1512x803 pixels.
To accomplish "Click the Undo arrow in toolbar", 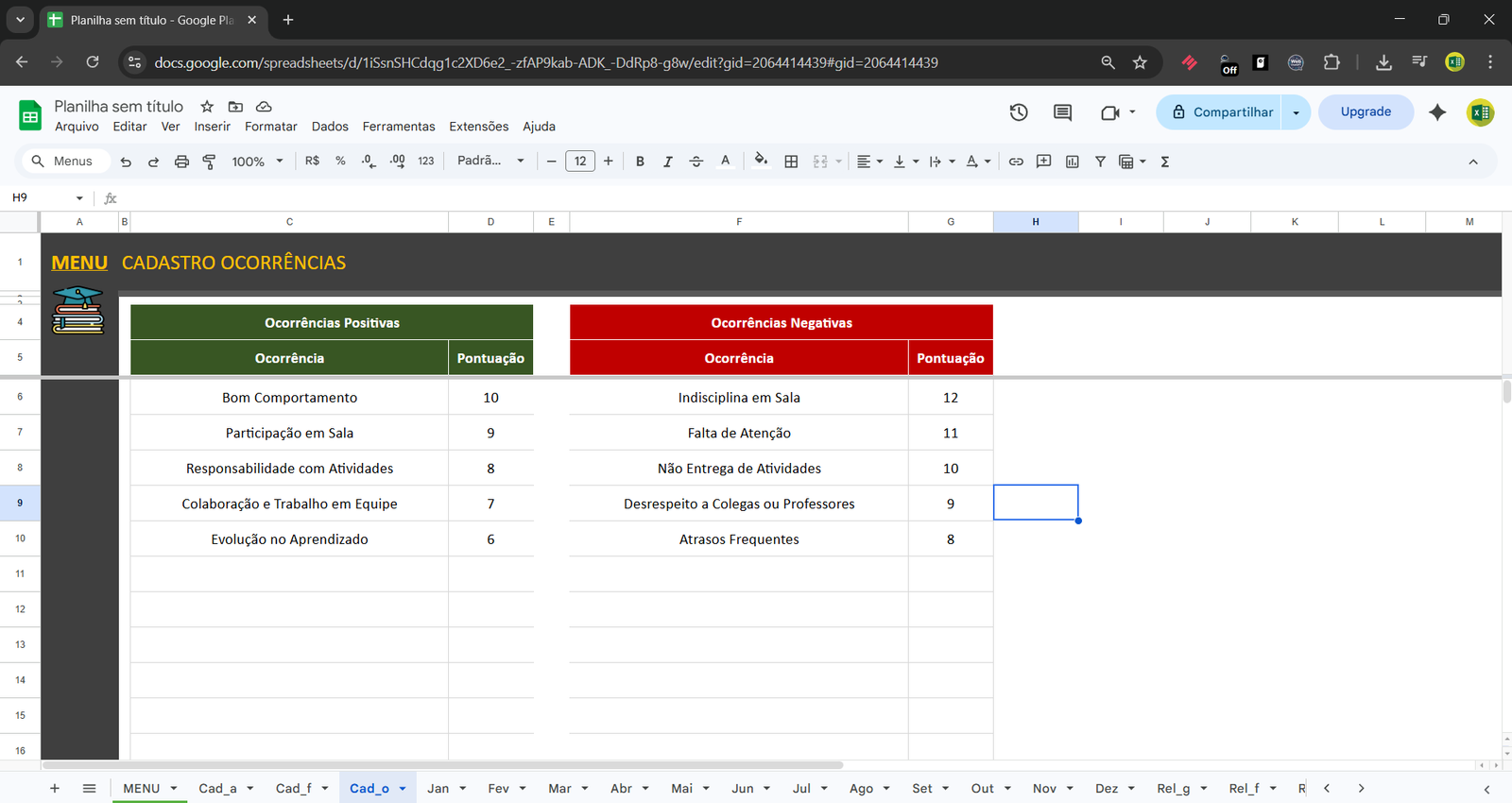I will click(x=126, y=162).
